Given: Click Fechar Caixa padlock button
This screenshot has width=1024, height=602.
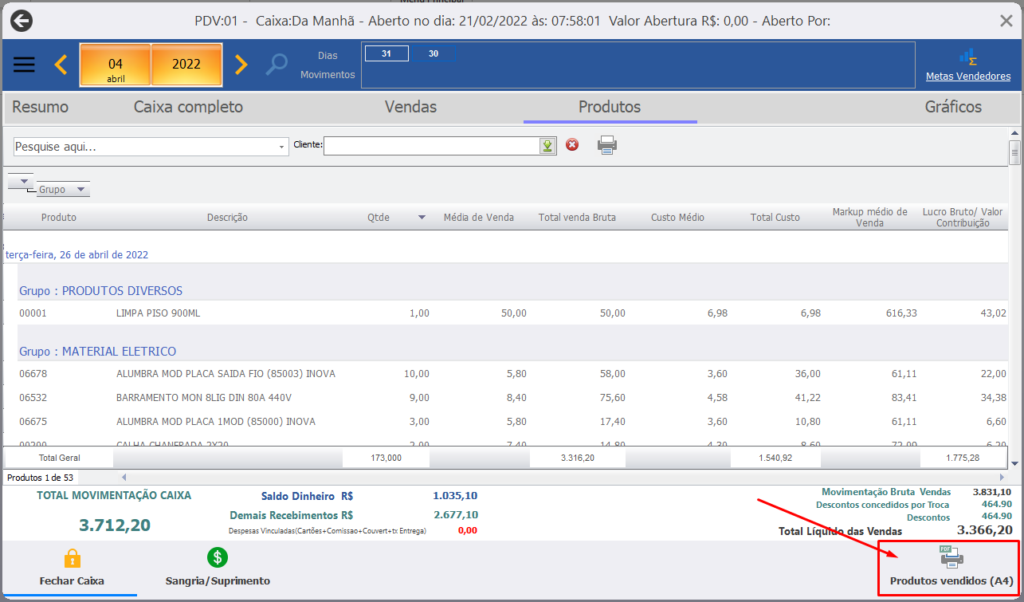Looking at the screenshot, I should tap(72, 567).
